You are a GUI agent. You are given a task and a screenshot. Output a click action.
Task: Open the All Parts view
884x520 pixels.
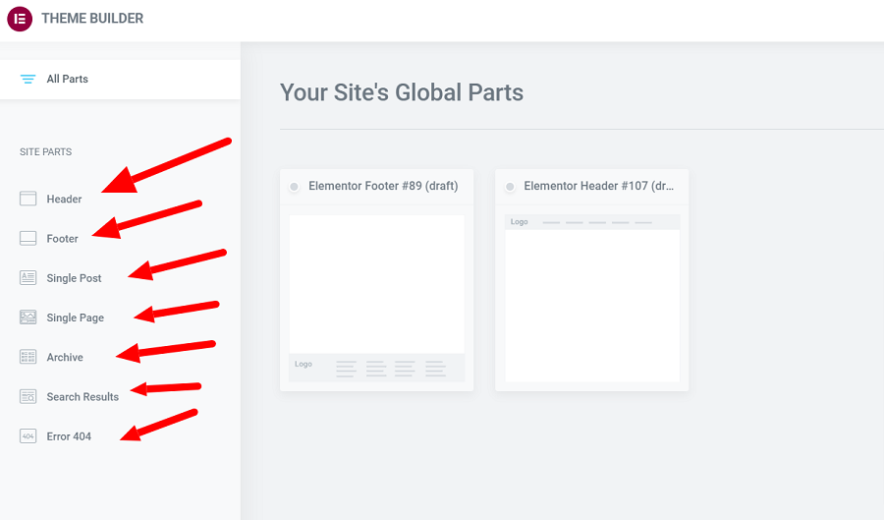point(120,79)
